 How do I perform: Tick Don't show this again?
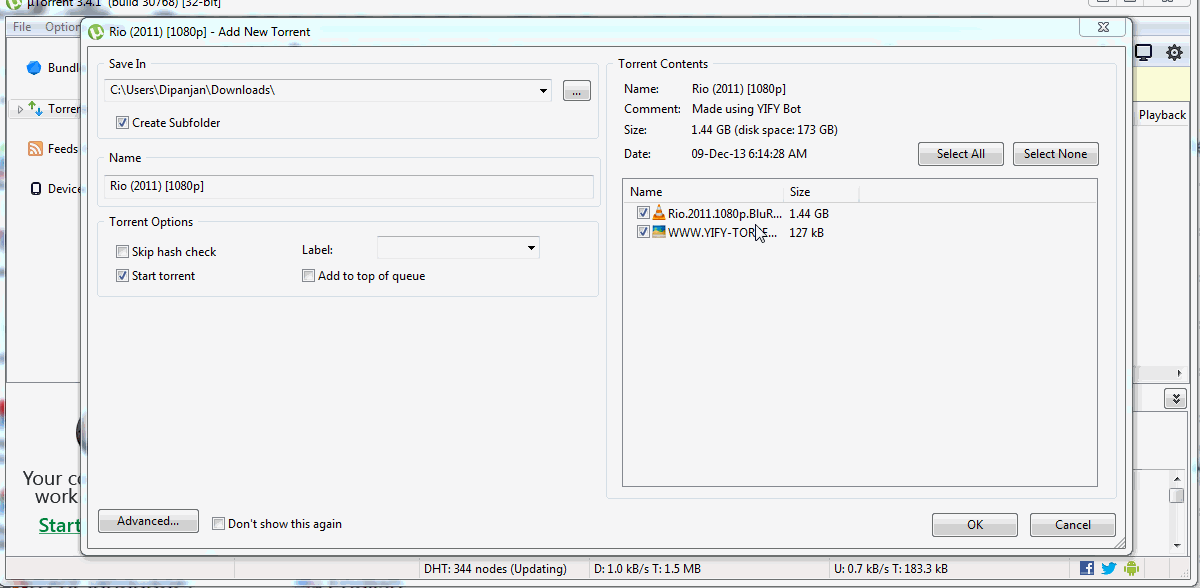[218, 524]
